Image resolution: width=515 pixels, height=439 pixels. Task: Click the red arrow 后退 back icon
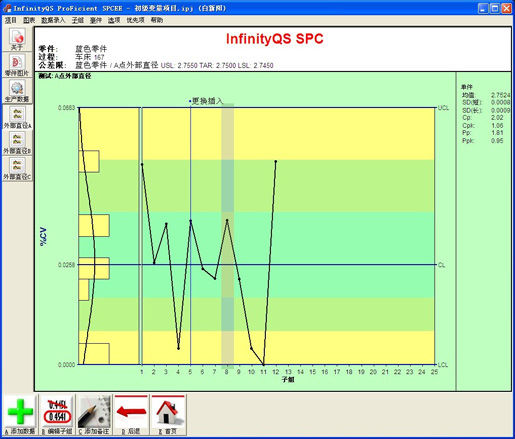(x=131, y=415)
